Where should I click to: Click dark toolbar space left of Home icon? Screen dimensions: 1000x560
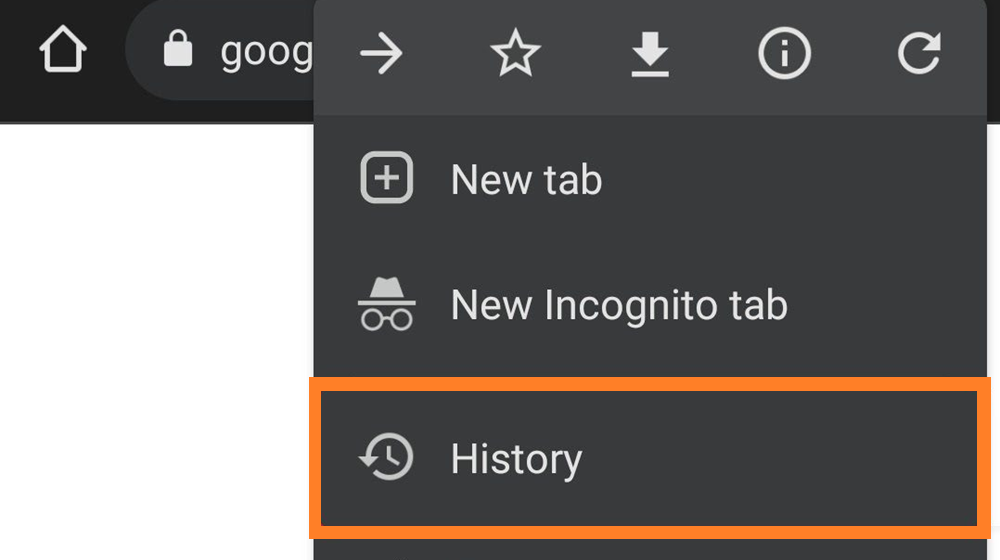coord(15,51)
